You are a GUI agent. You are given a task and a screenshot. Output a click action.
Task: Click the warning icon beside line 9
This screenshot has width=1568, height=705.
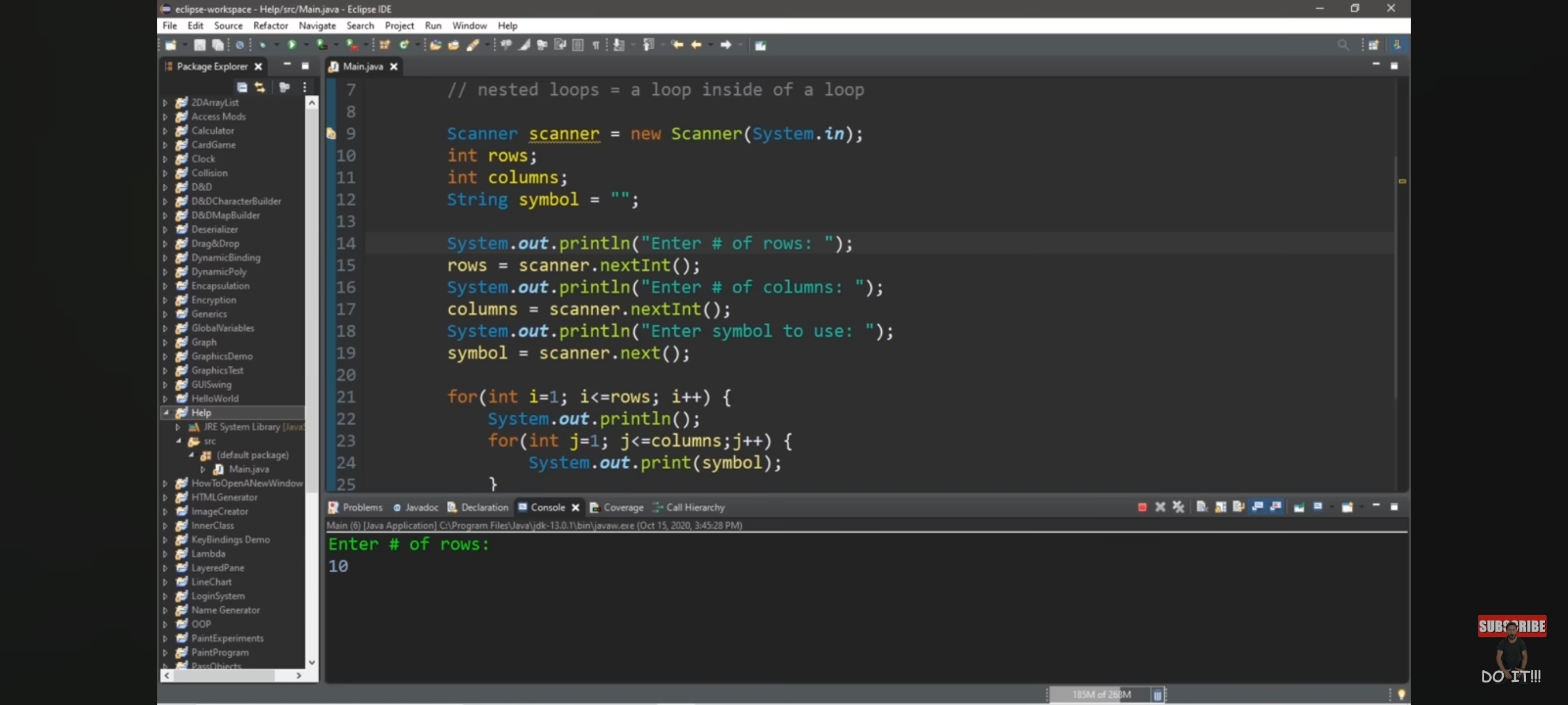click(331, 134)
